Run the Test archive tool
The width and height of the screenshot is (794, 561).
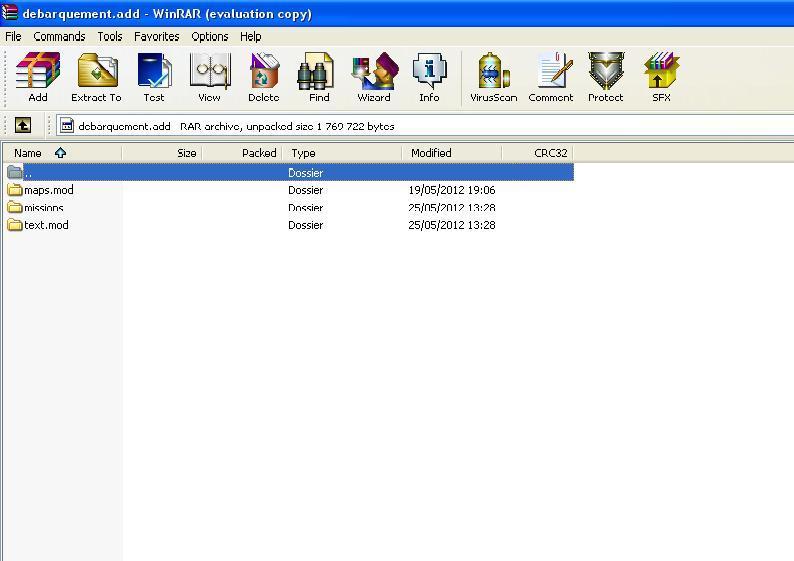pos(154,77)
